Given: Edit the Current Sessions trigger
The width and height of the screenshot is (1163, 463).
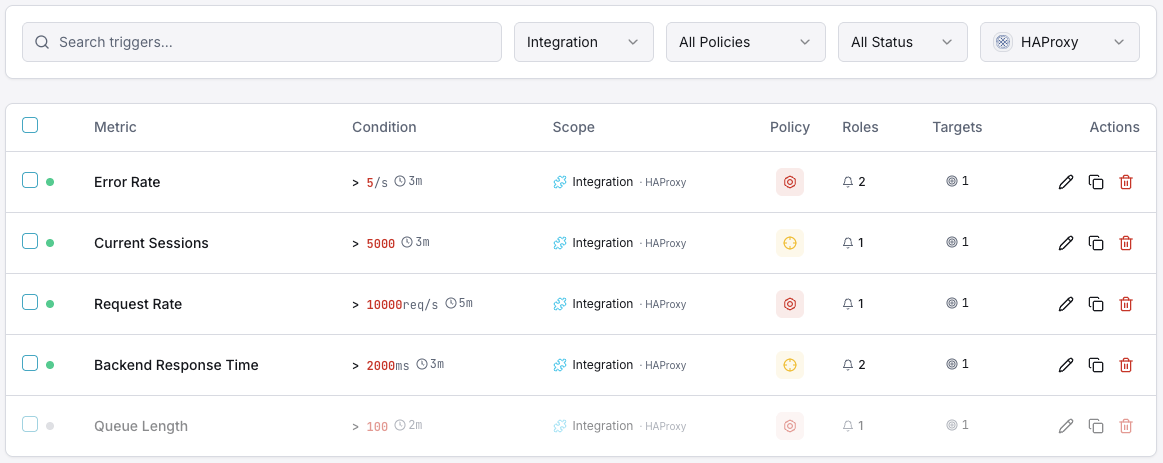Looking at the screenshot, I should (x=1066, y=243).
